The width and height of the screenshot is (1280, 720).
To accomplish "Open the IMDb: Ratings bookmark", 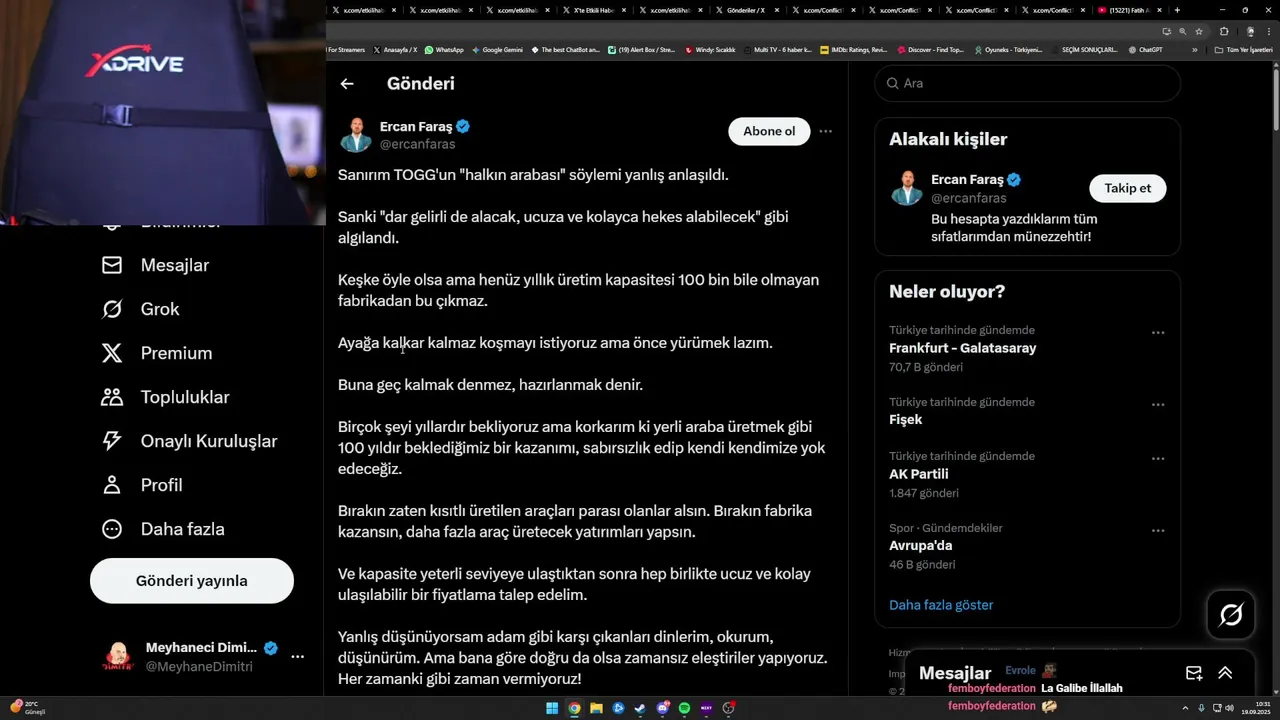I will click(x=853, y=49).
